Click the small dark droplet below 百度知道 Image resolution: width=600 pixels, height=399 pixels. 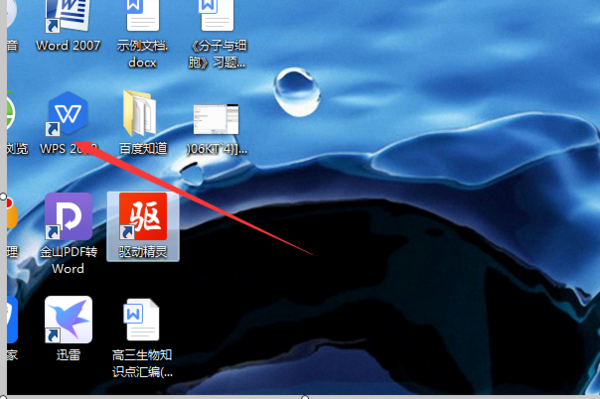(x=191, y=173)
